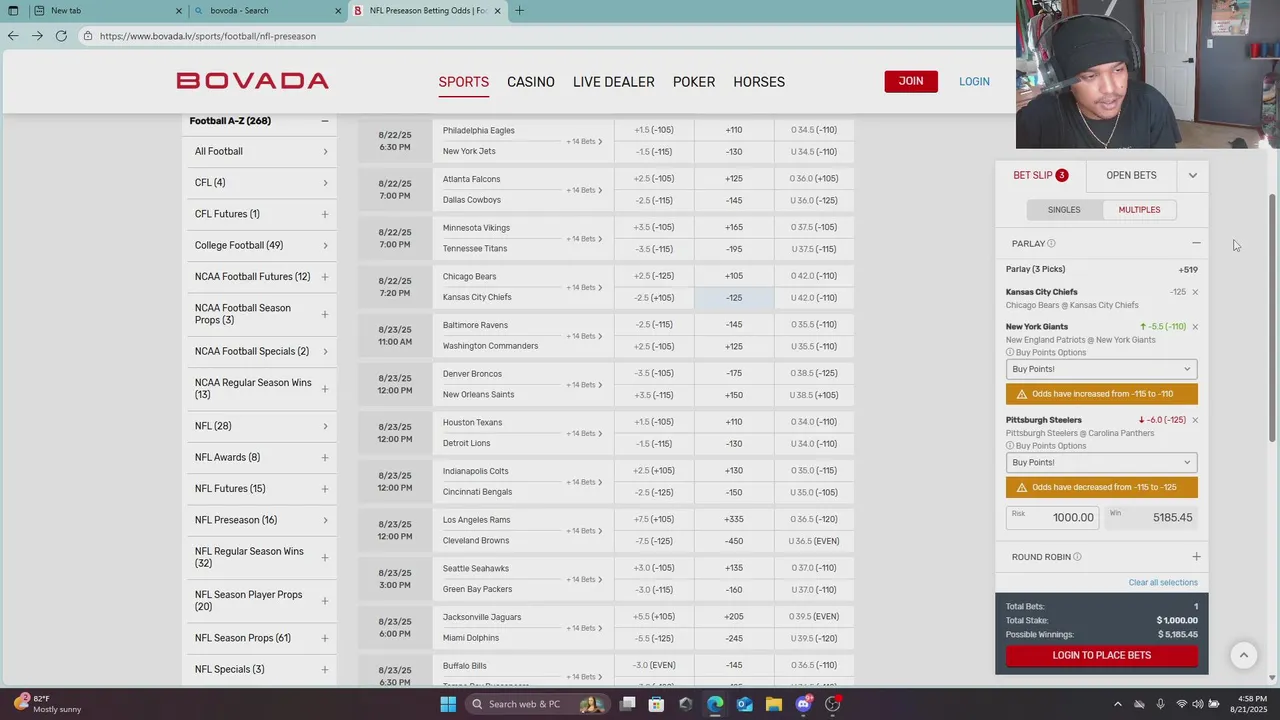Click the back-to-top arrow button
This screenshot has width=1280, height=720.
point(1244,655)
